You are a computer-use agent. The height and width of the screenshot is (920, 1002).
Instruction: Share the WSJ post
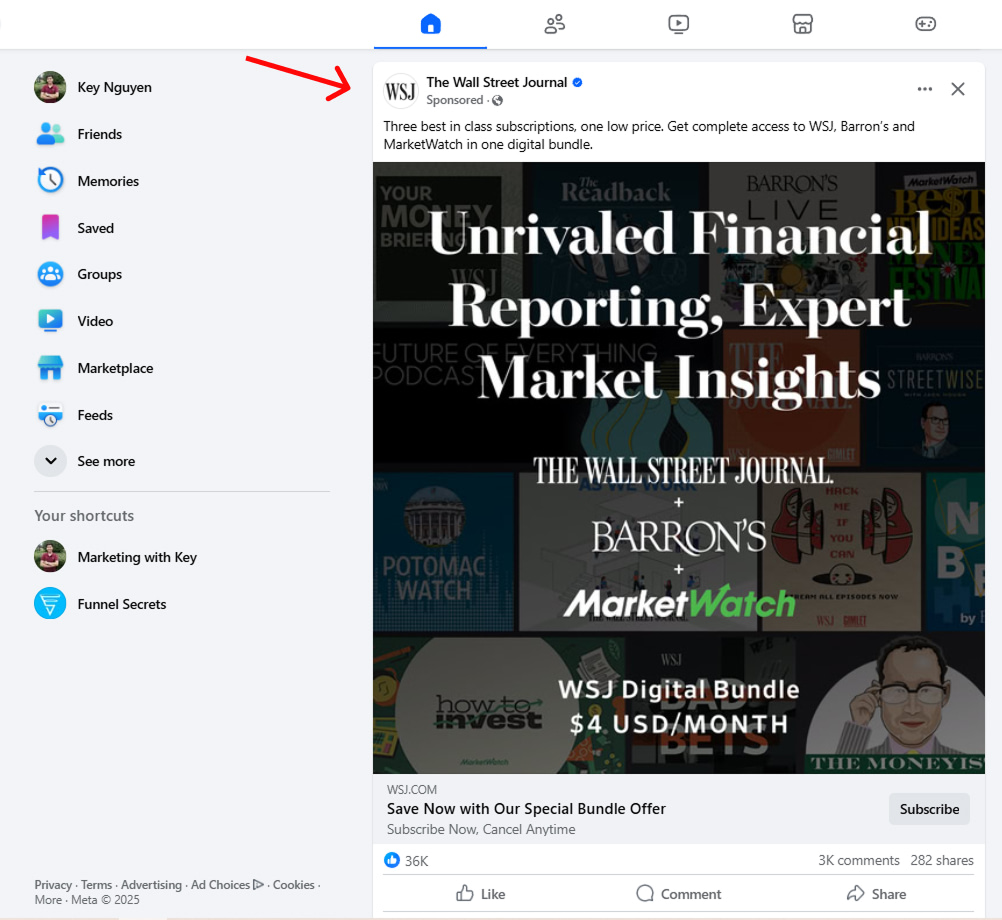click(x=876, y=894)
